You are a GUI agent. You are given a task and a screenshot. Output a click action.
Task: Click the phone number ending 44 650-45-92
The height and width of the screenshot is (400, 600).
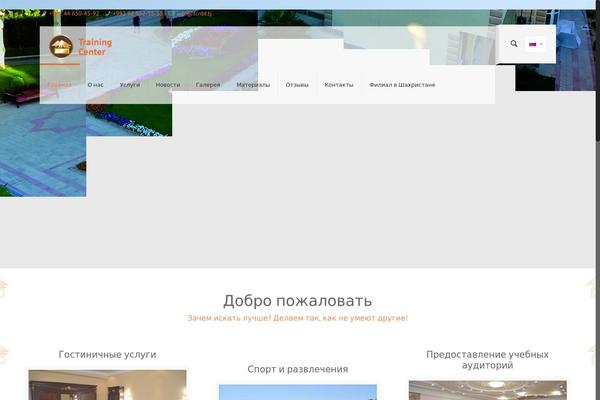74,14
